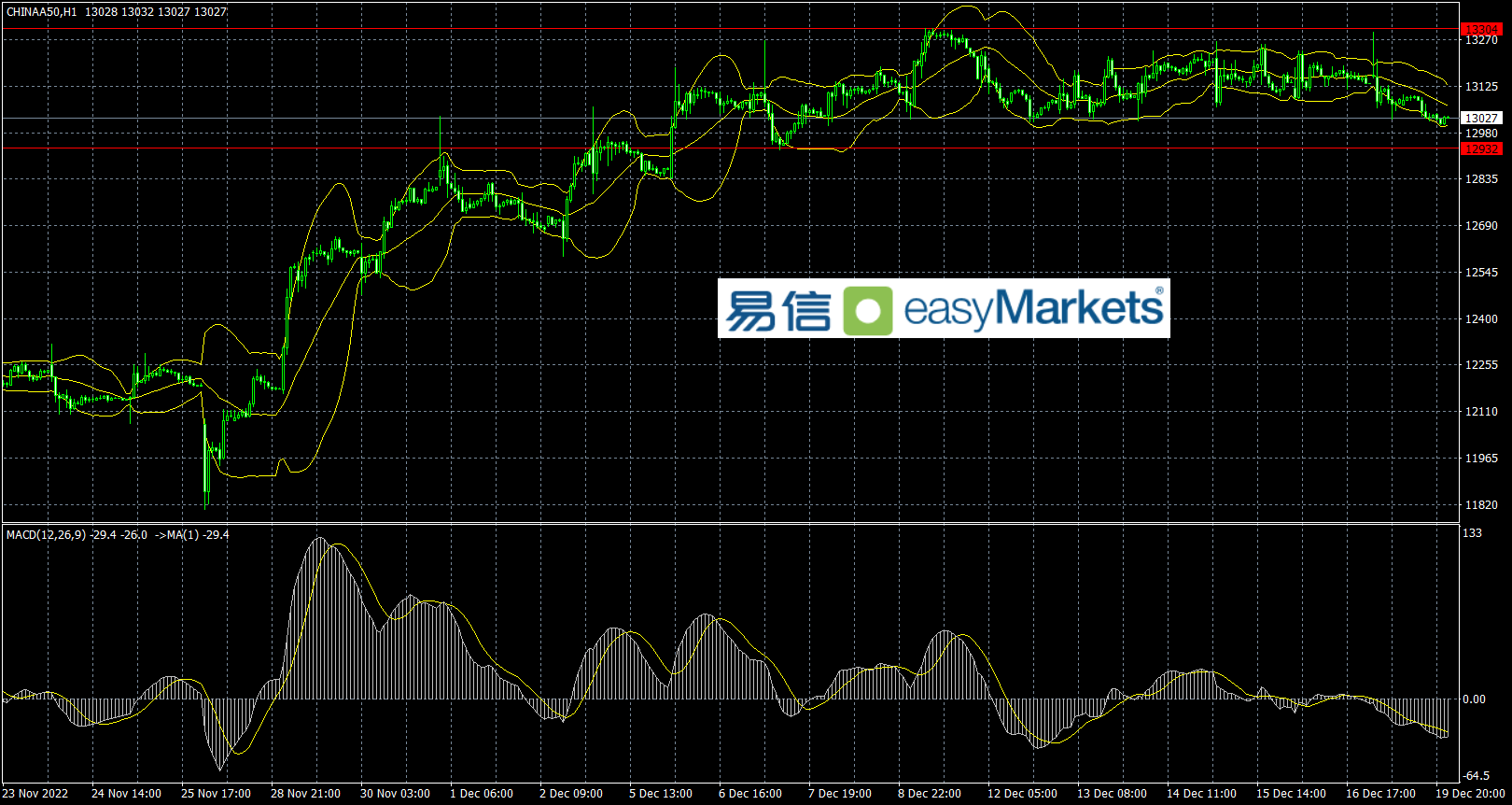This screenshot has height=805, width=1512.
Task: Select the current price tag 13027
Action: [x=1481, y=119]
